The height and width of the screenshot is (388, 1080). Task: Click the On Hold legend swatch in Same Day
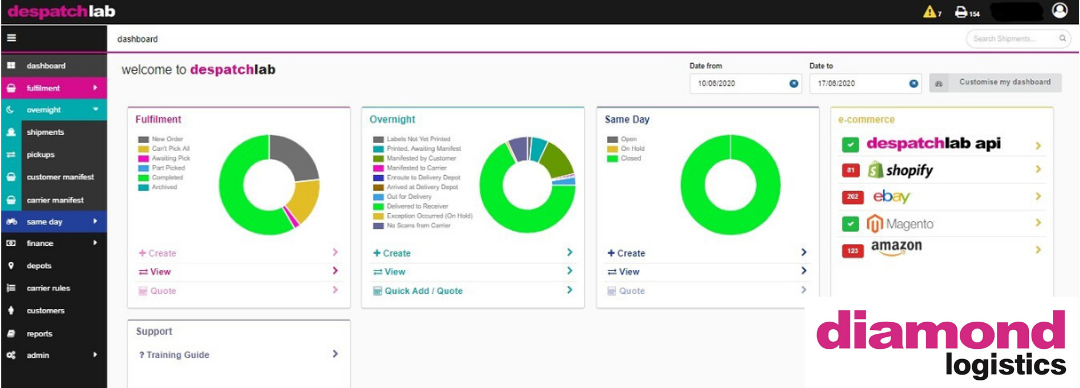pyautogui.click(x=612, y=149)
